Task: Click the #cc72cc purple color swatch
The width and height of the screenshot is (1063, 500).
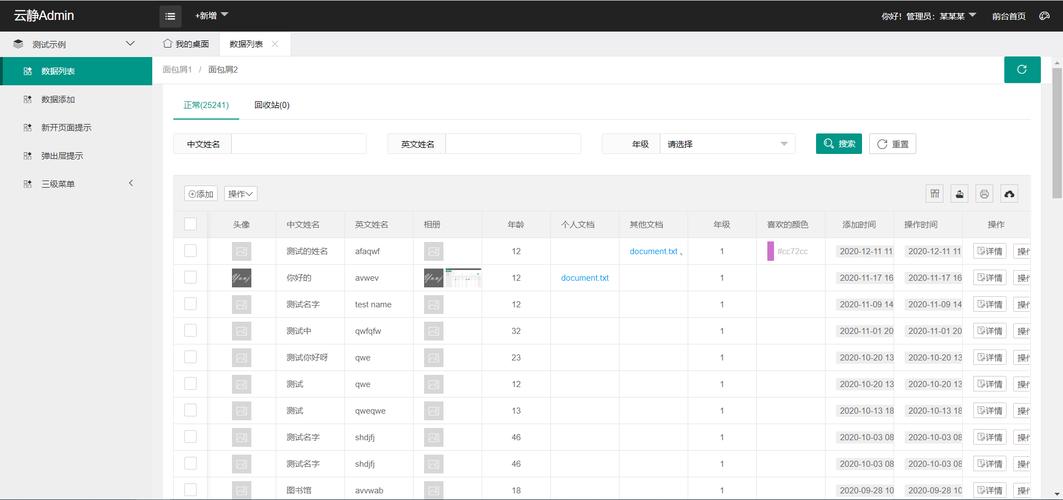Action: click(x=770, y=251)
